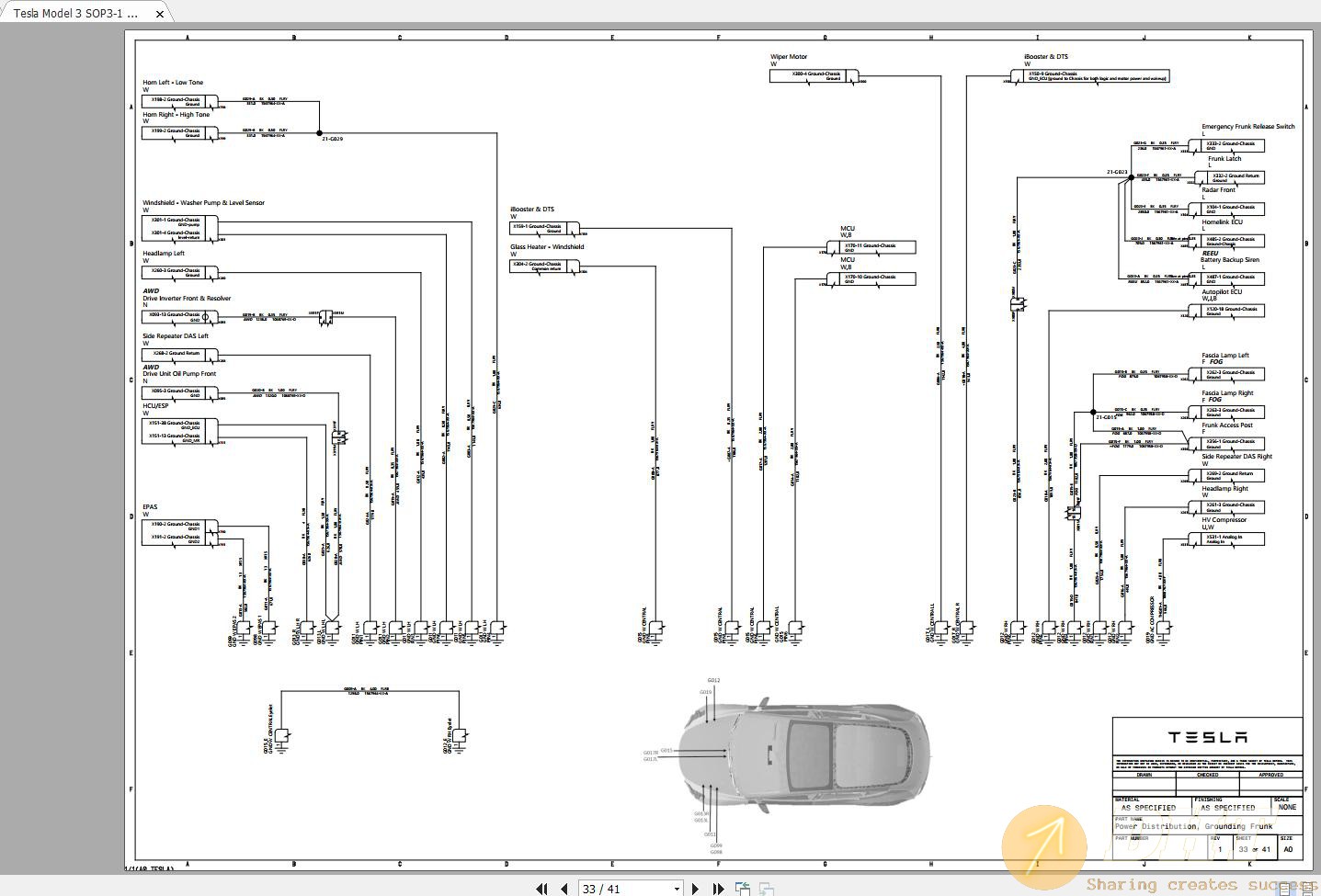Click 'Battery Backup Siren' label
Image resolution: width=1321 pixels, height=896 pixels.
1229,259
